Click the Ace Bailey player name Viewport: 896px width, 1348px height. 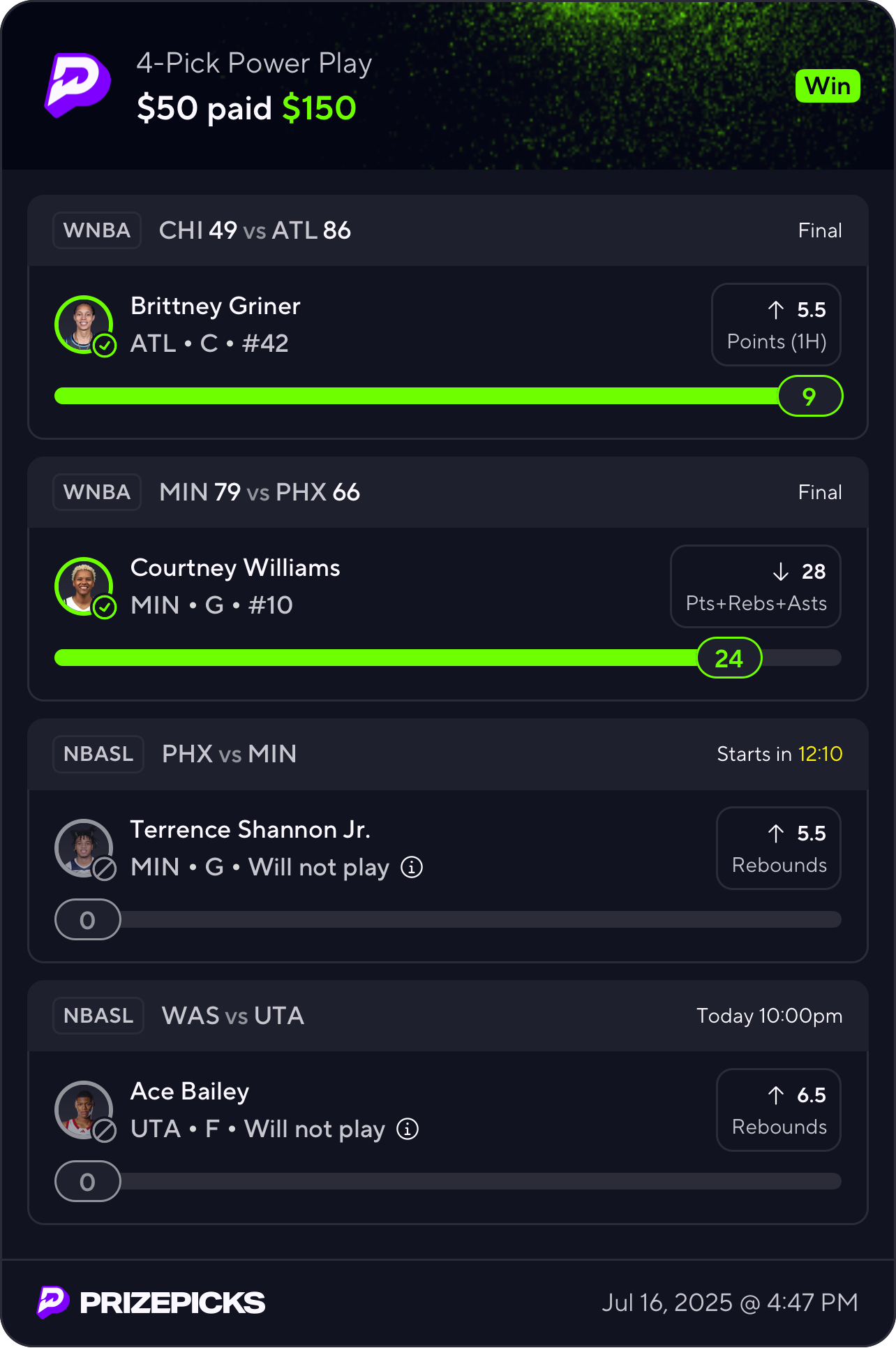190,1091
